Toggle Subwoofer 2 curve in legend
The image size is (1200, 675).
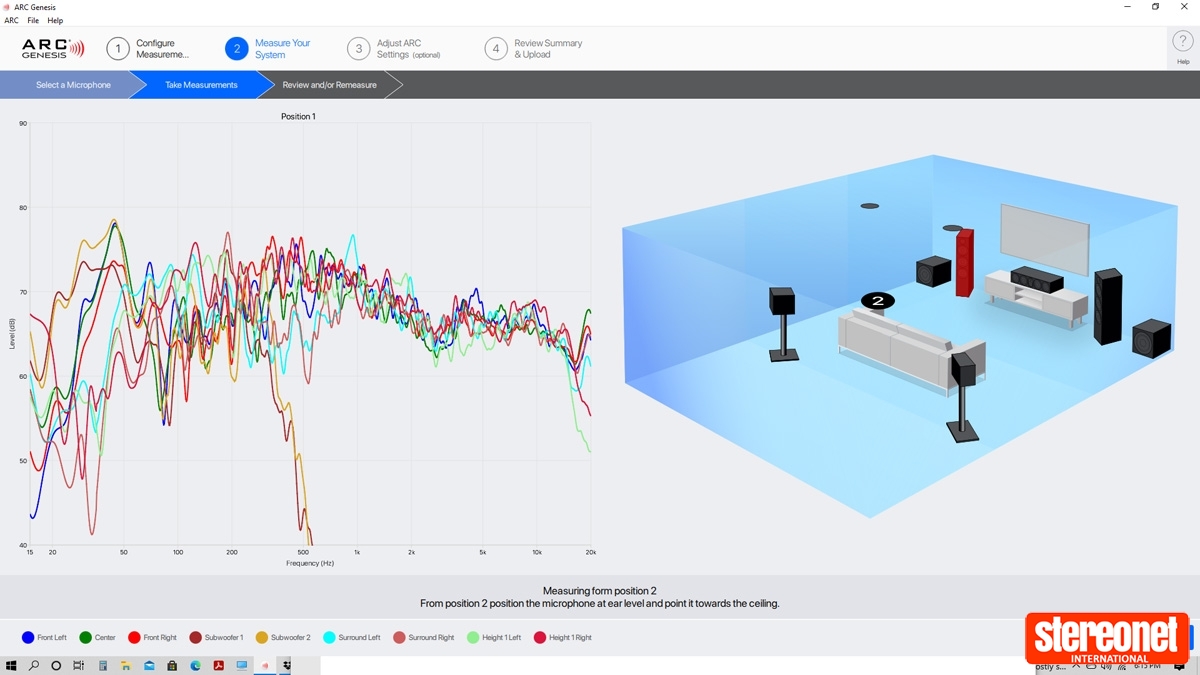click(x=262, y=637)
